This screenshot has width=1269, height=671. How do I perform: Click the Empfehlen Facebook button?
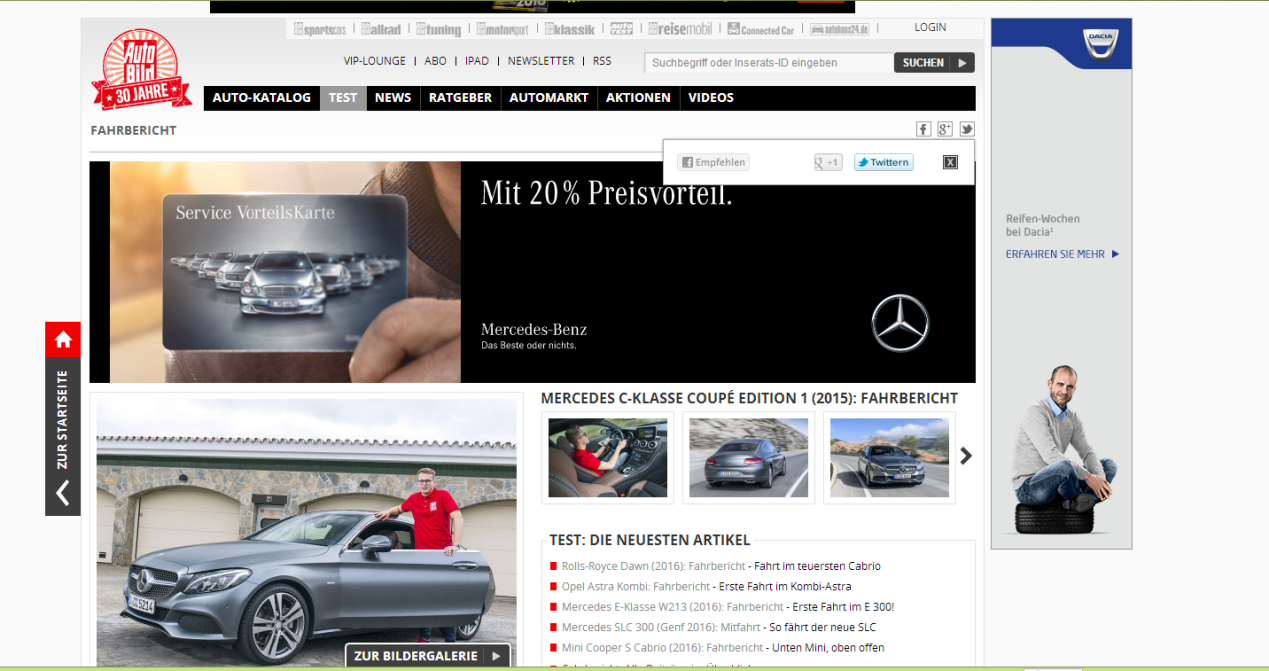713,162
